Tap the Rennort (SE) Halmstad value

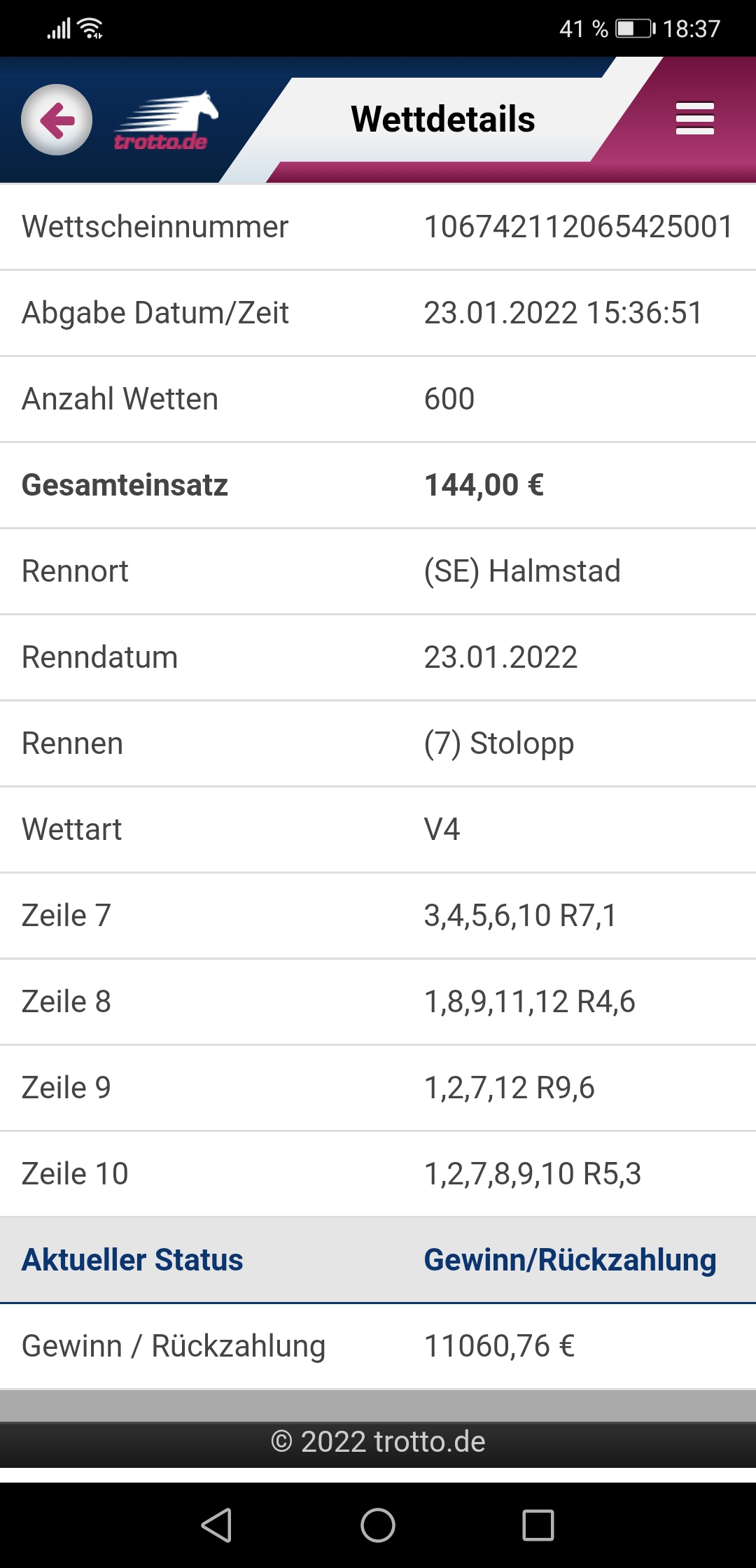point(522,571)
